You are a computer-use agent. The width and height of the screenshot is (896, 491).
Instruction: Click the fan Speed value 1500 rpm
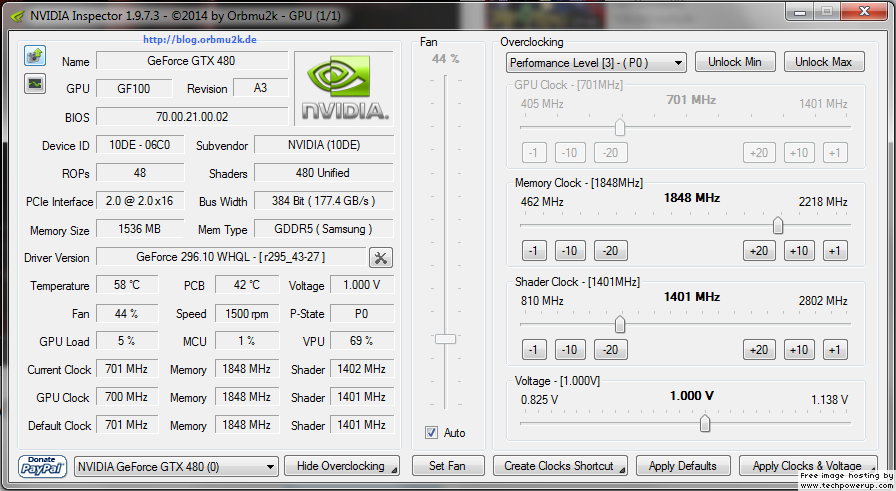(247, 313)
